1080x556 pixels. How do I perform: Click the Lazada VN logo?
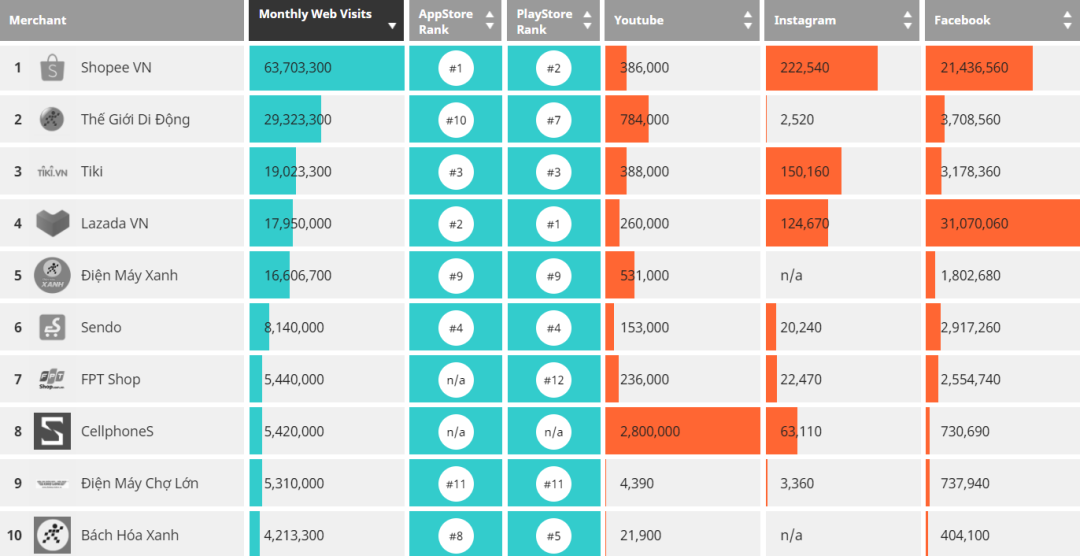click(x=52, y=223)
